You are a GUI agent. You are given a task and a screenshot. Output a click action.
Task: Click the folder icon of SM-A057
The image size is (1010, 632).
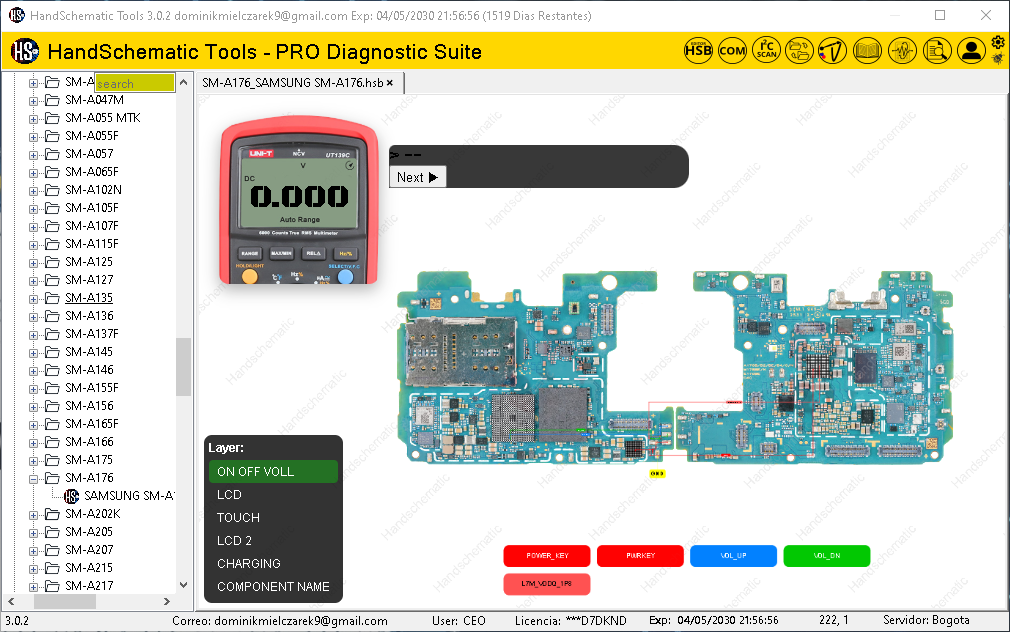pyautogui.click(x=52, y=154)
